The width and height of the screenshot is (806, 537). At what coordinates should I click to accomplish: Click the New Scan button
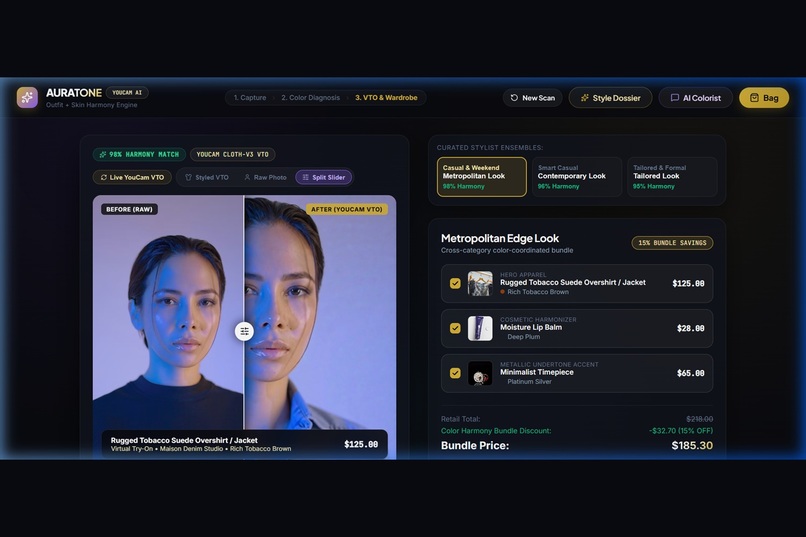coord(533,98)
